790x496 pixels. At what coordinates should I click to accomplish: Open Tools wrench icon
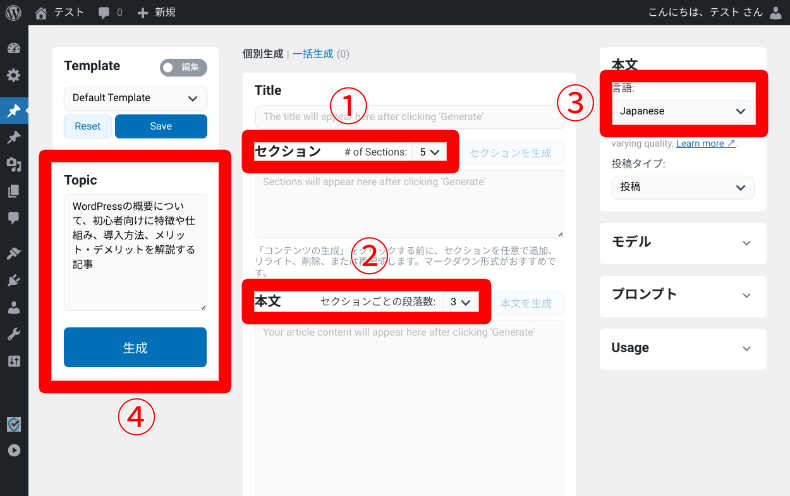(14, 334)
